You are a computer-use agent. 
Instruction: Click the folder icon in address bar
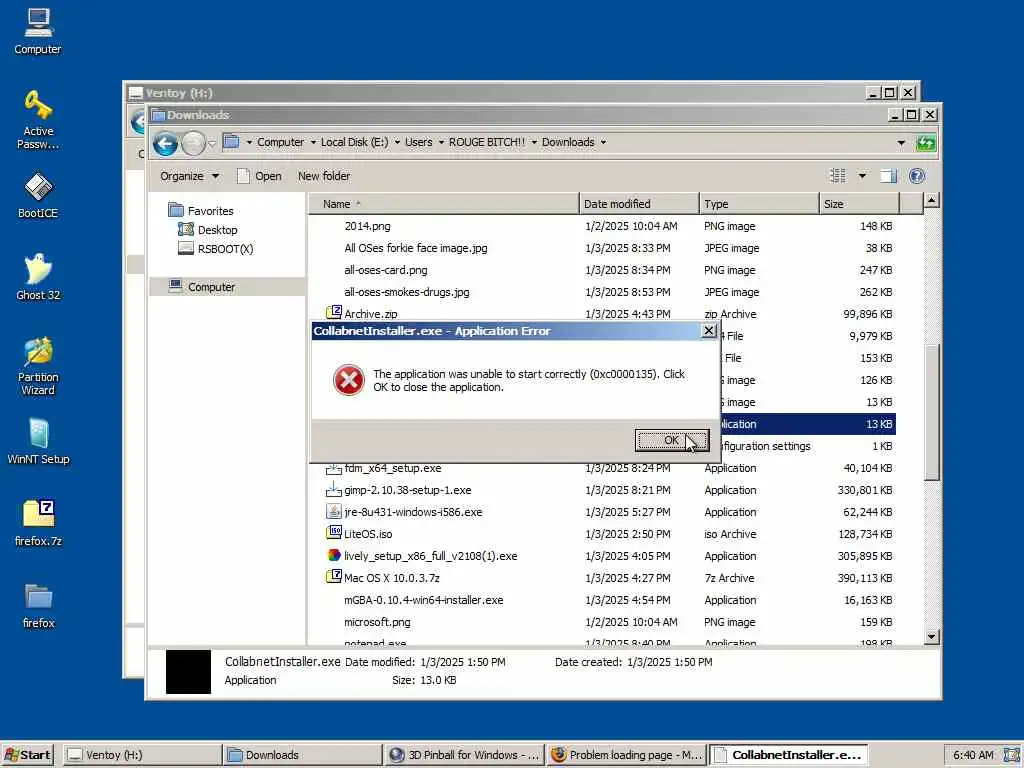click(231, 142)
